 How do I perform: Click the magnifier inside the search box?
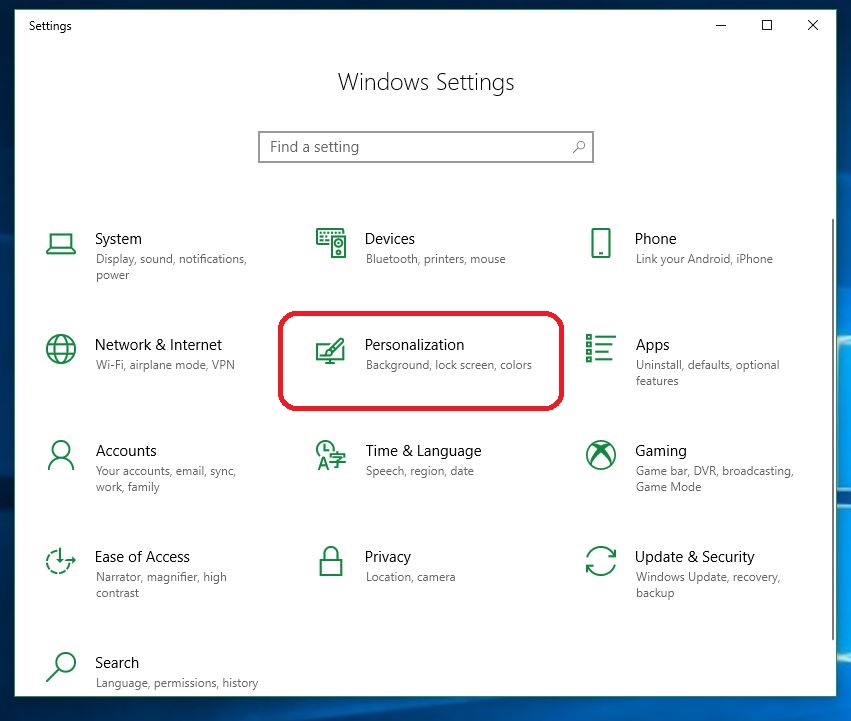click(x=578, y=147)
